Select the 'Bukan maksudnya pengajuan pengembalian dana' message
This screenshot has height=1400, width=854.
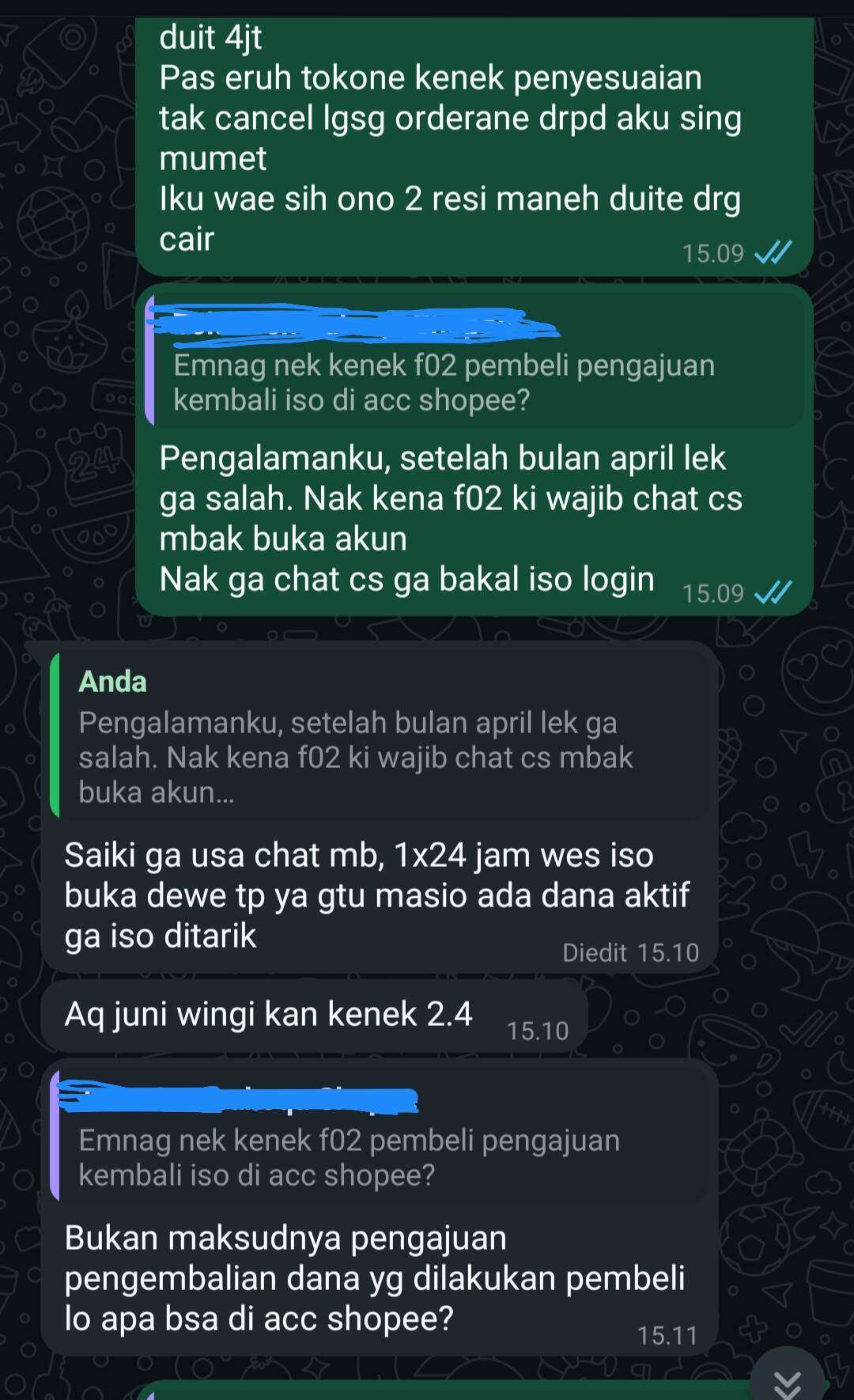click(x=380, y=1207)
